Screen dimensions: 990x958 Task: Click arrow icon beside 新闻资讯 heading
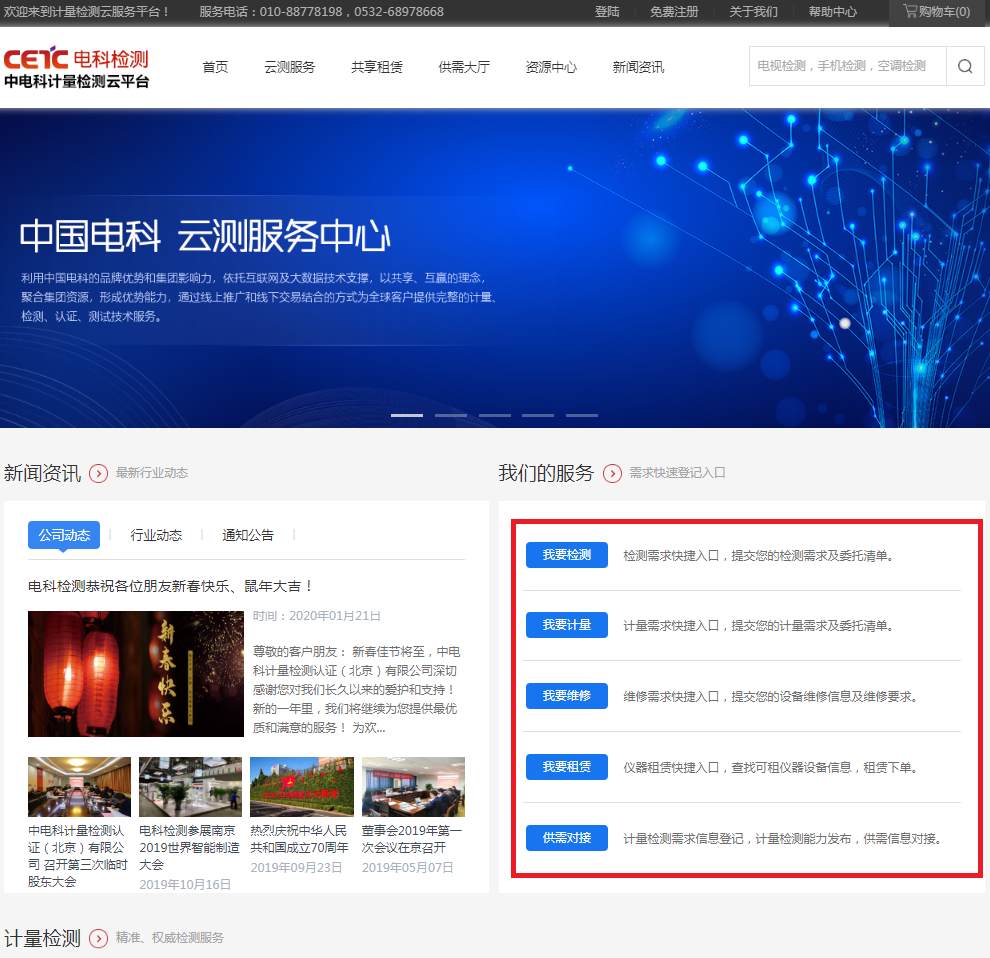(98, 473)
